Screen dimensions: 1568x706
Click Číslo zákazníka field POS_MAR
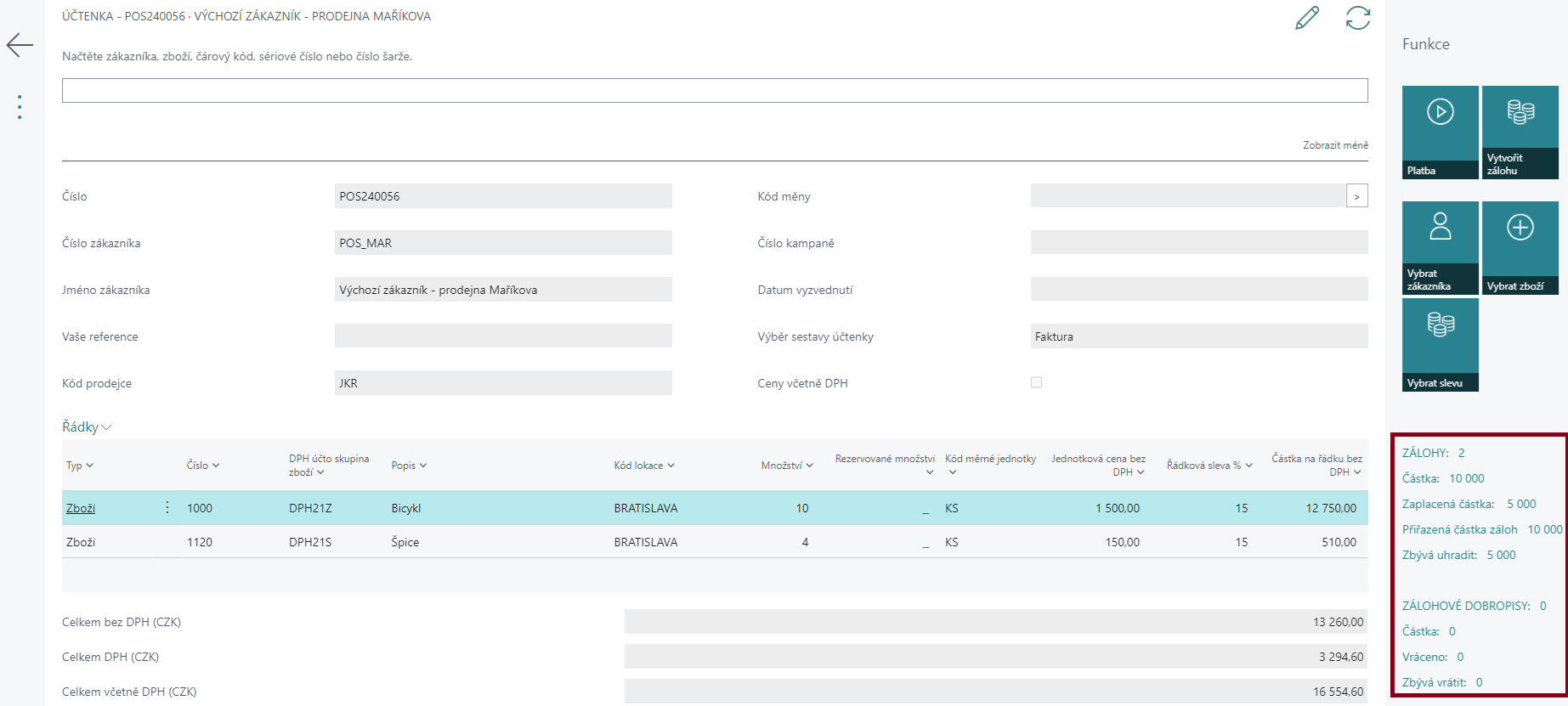pyautogui.click(x=503, y=243)
